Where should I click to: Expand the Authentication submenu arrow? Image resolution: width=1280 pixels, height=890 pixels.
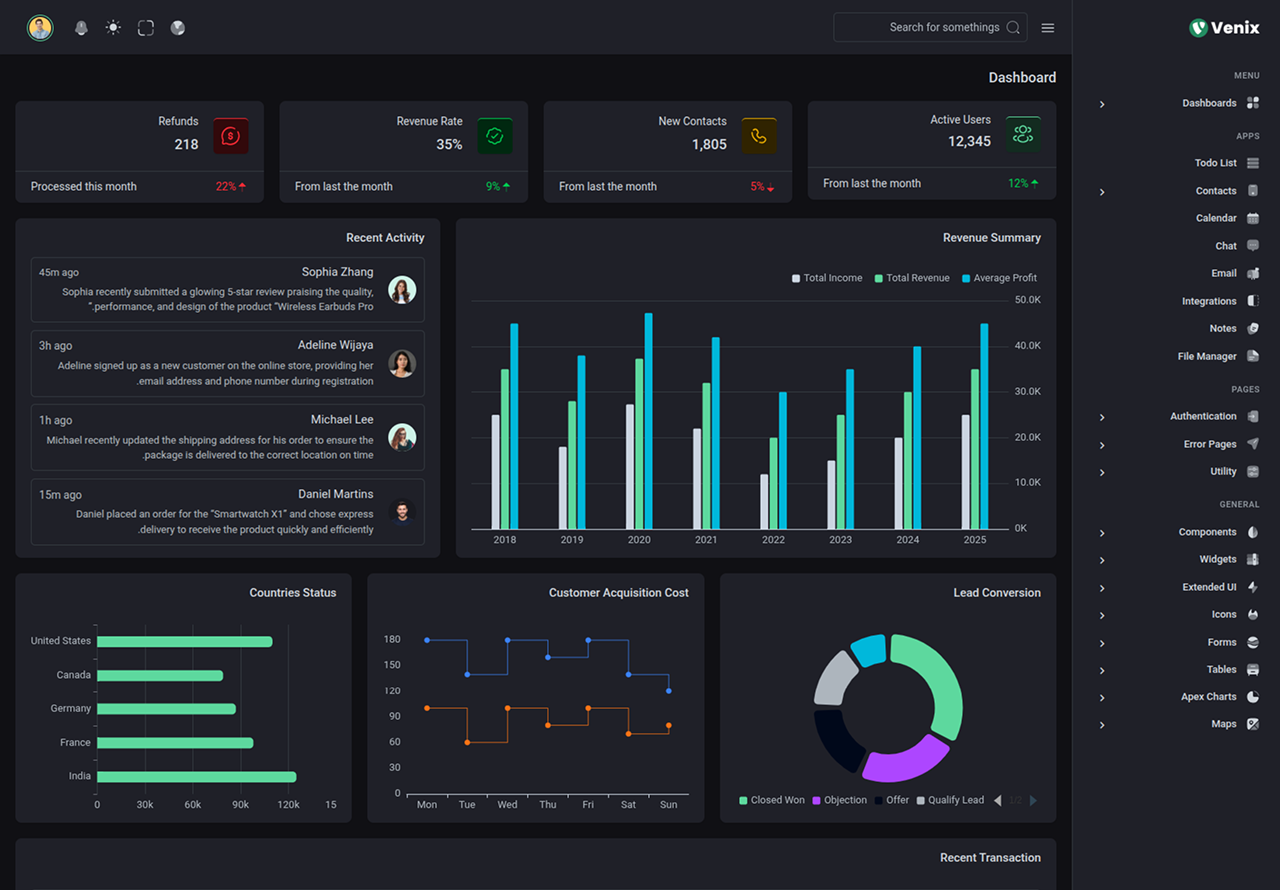[x=1102, y=417]
